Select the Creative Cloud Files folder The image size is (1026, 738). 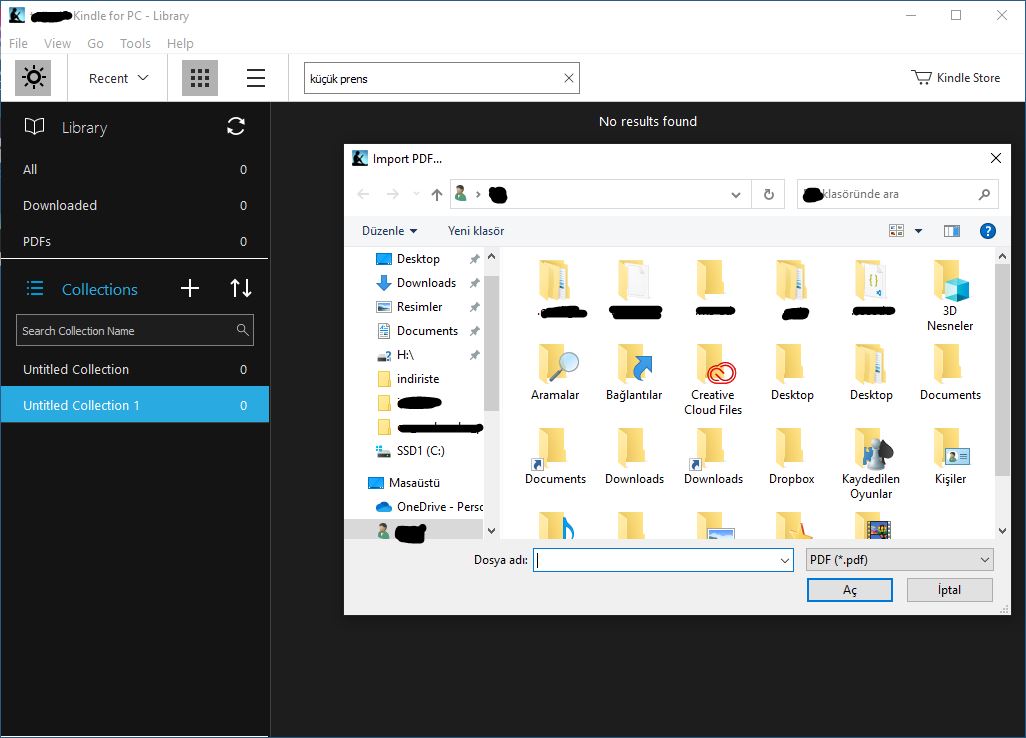[713, 379]
